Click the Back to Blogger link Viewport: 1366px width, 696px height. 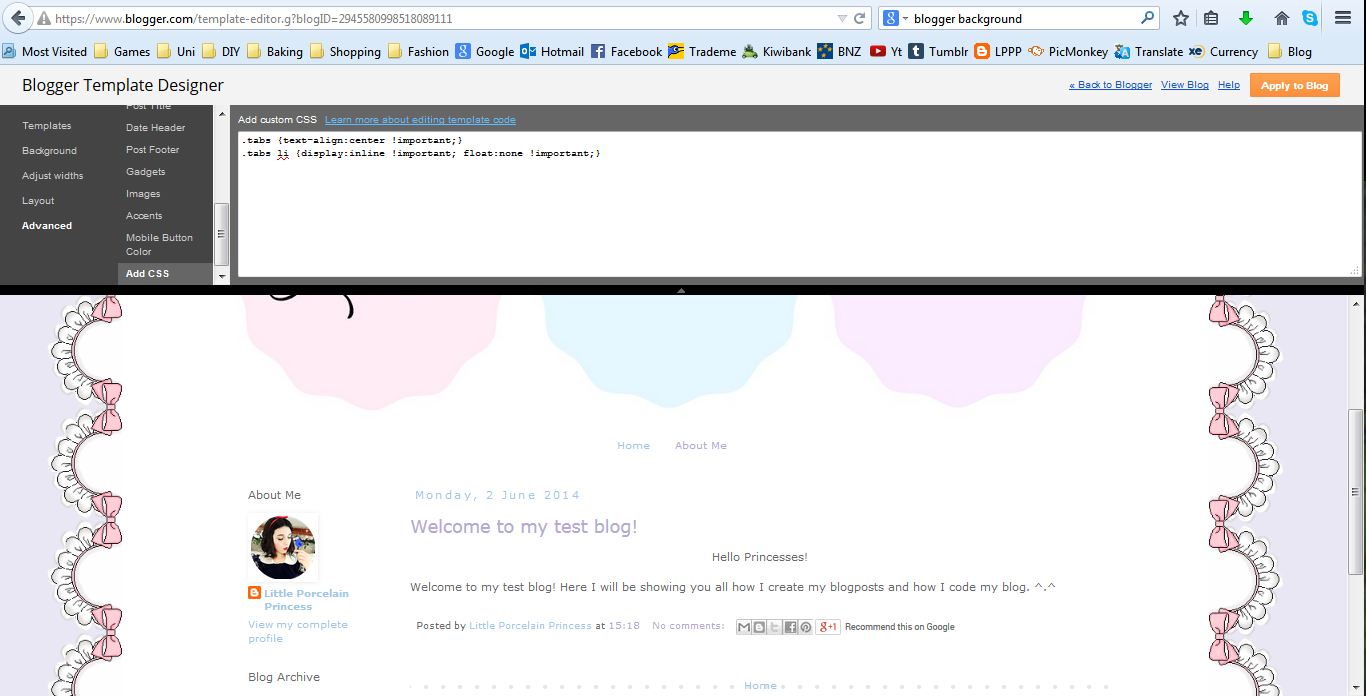tap(1110, 85)
